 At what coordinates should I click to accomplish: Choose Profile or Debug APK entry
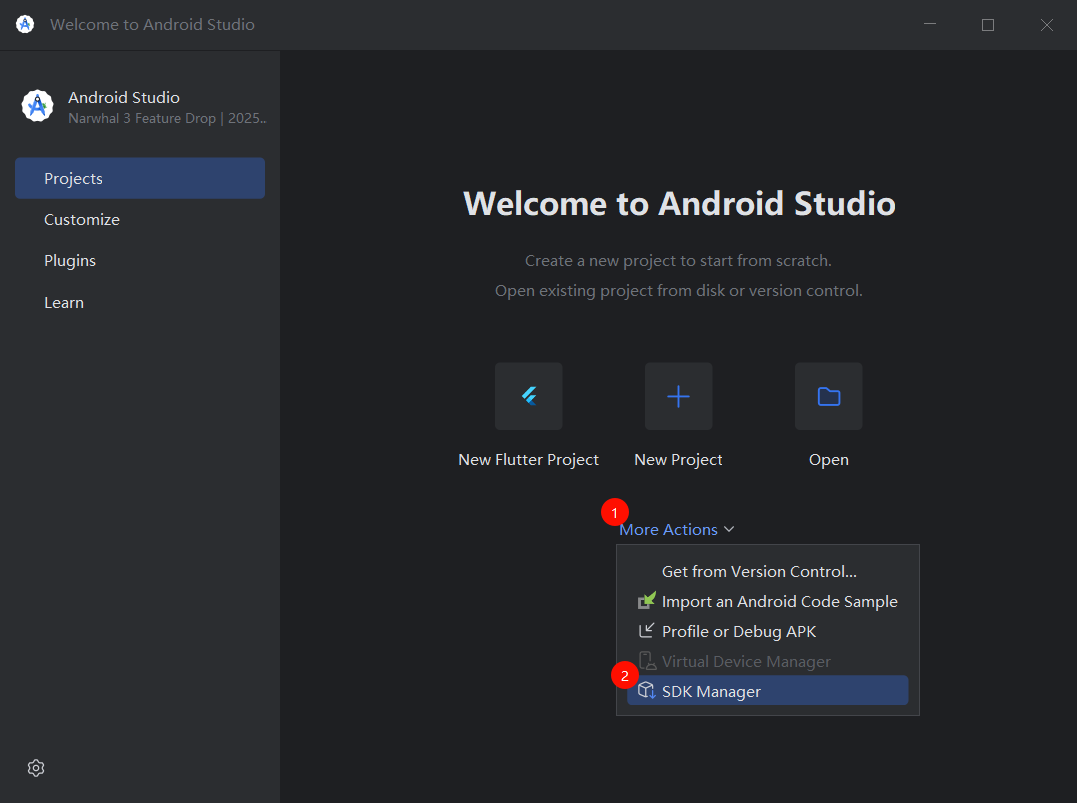pyautogui.click(x=767, y=631)
